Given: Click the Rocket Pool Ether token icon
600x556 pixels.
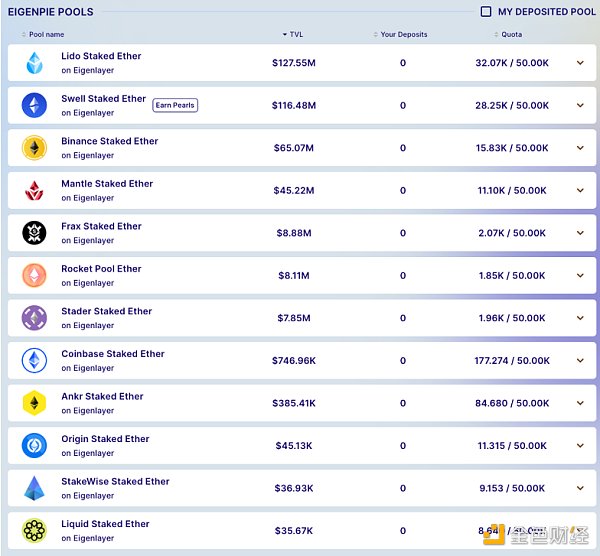Looking at the screenshot, I should tap(34, 276).
